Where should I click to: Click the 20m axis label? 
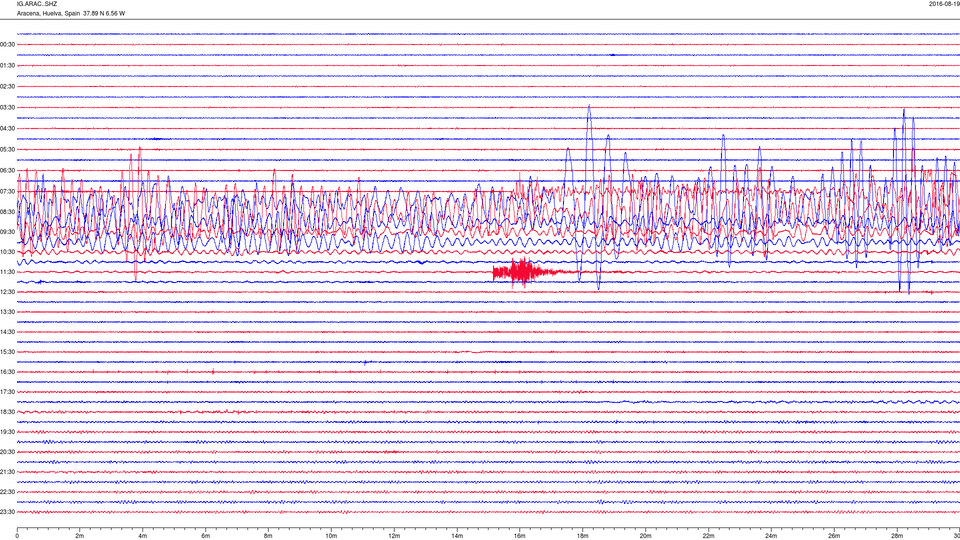(645, 536)
